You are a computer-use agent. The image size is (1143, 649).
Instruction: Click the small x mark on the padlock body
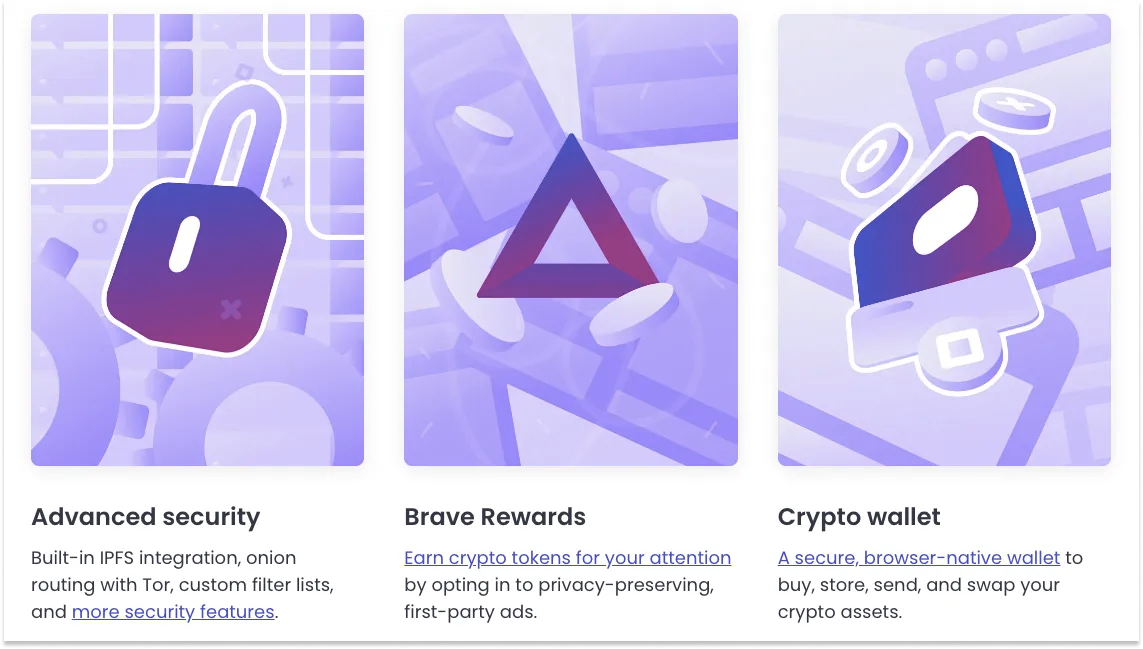click(x=231, y=310)
